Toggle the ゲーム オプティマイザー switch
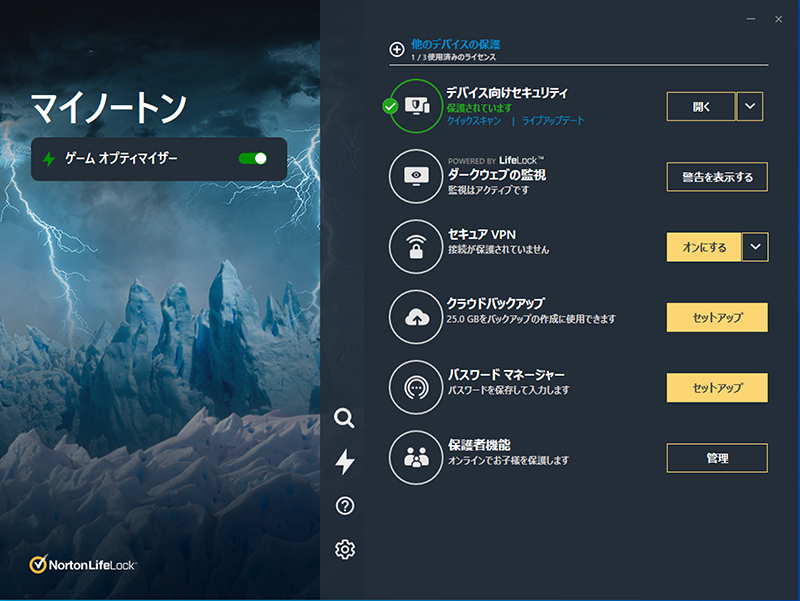This screenshot has height=601, width=800. coord(253,159)
